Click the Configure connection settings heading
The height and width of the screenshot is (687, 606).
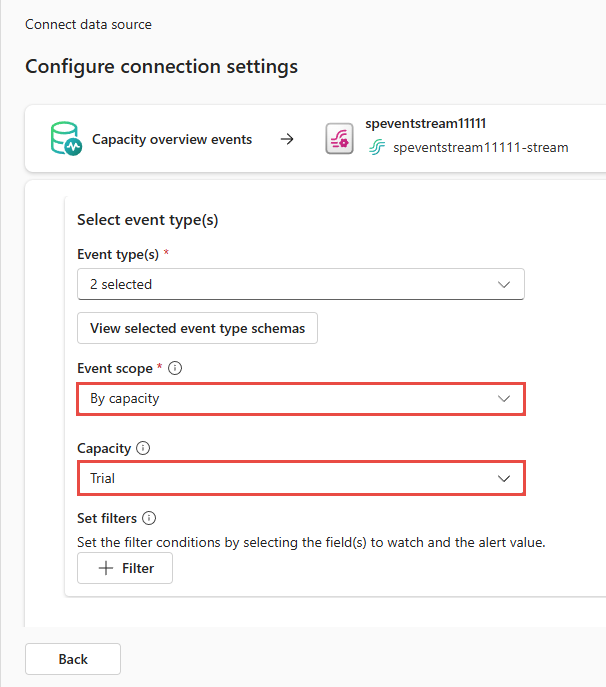click(x=161, y=67)
